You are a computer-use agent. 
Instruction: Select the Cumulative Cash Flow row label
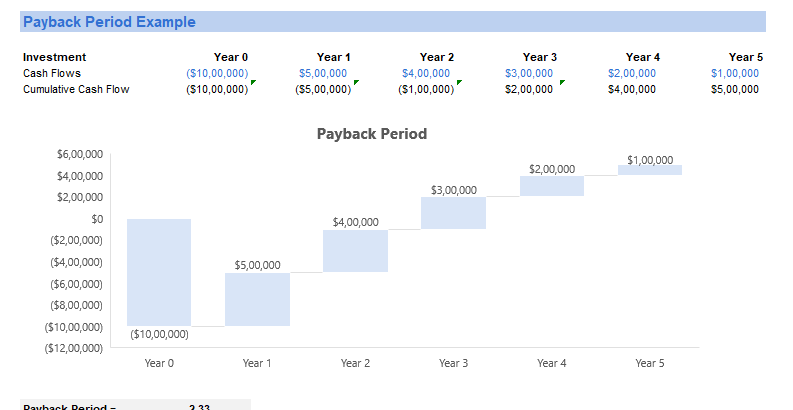(x=76, y=89)
